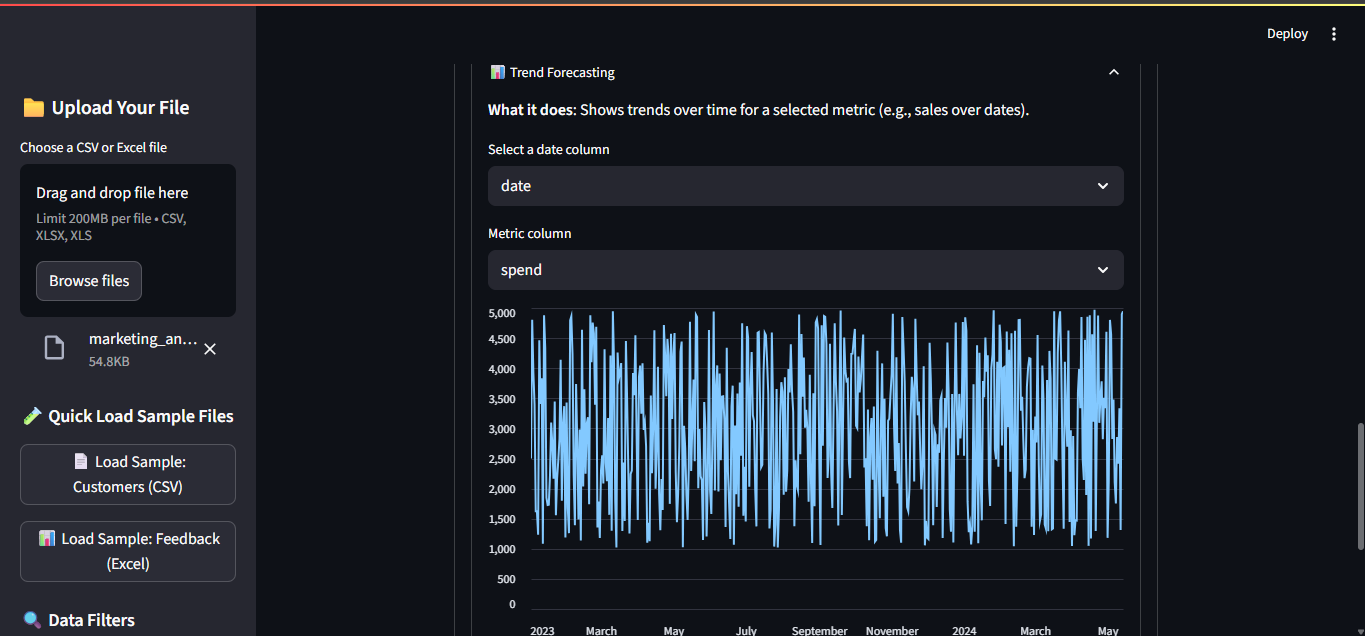The width and height of the screenshot is (1365, 636).
Task: Click the test tube Quick Load icon
Action: click(x=32, y=416)
